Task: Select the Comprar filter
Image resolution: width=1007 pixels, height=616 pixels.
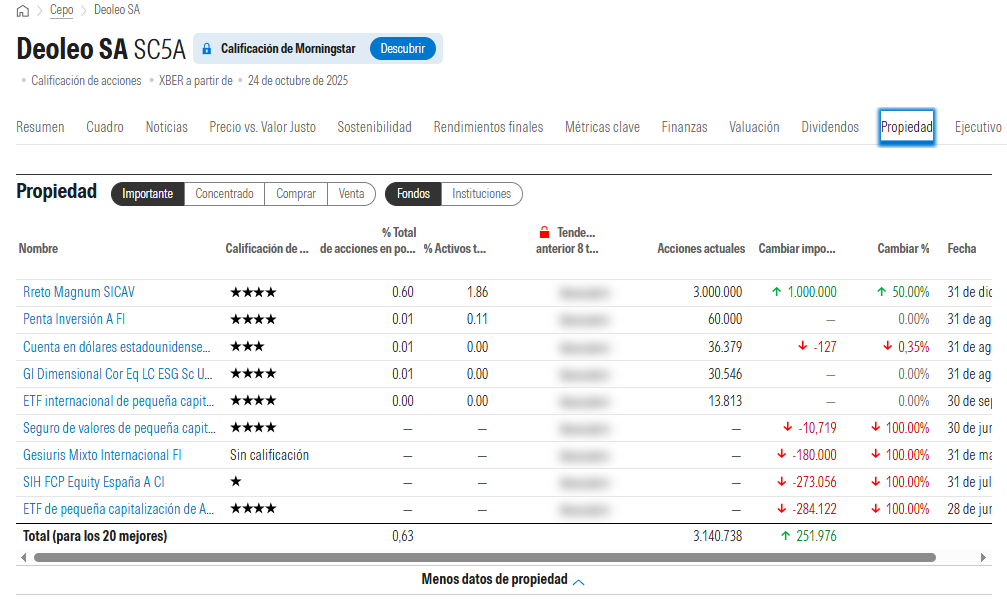Action: tap(296, 194)
